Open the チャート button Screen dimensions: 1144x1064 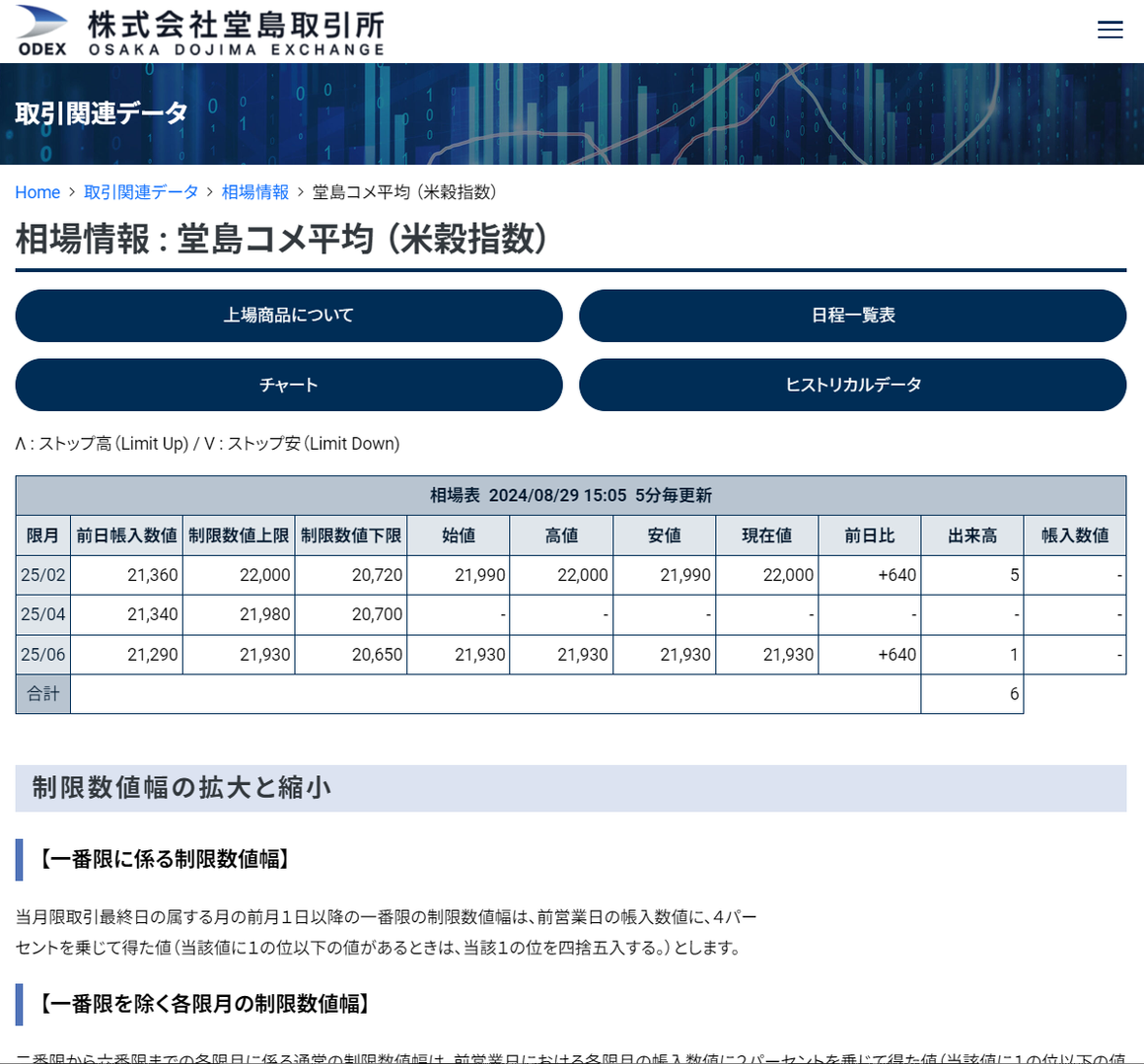(289, 385)
